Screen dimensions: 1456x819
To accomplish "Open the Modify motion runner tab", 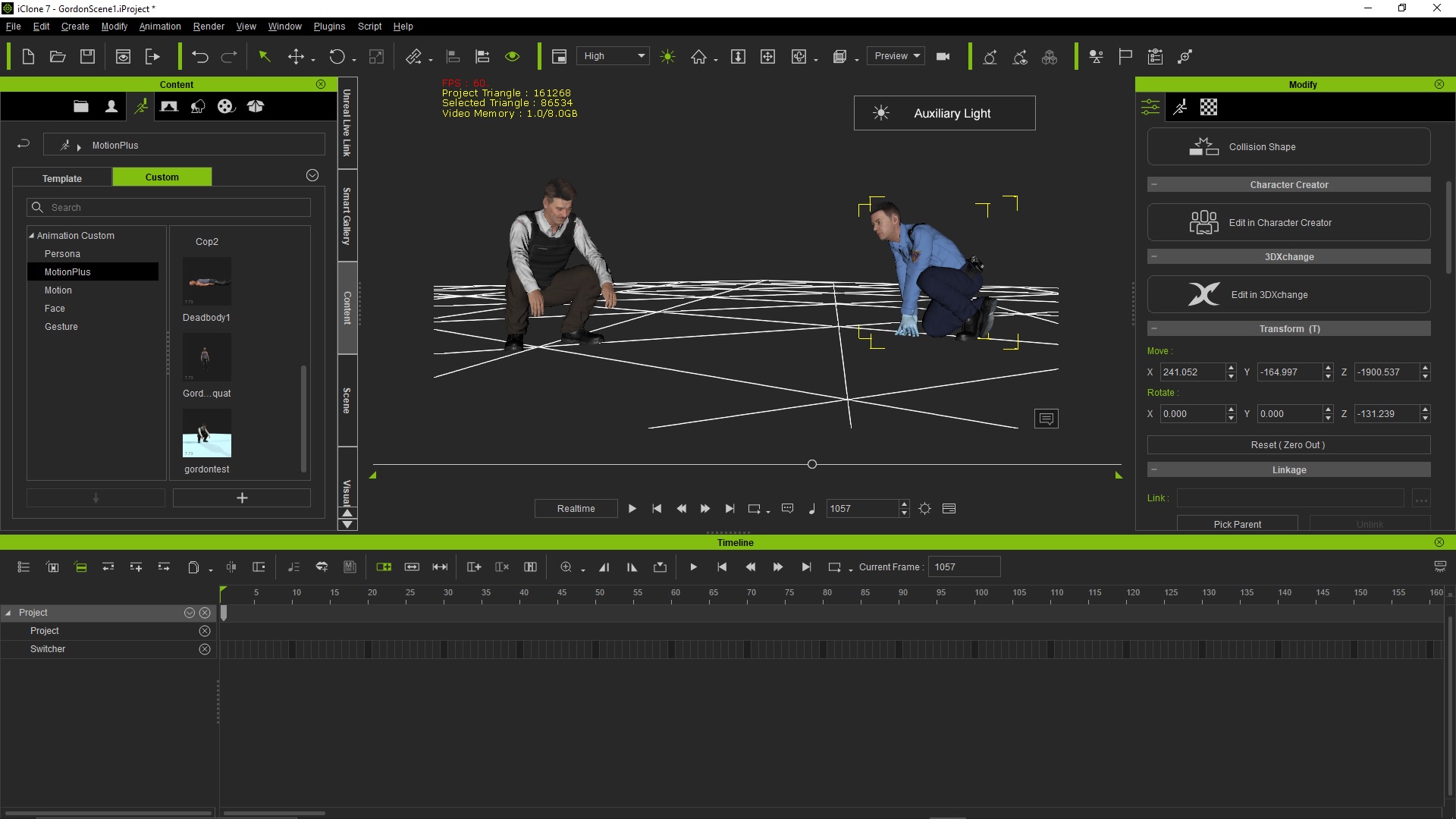I will 1180,107.
